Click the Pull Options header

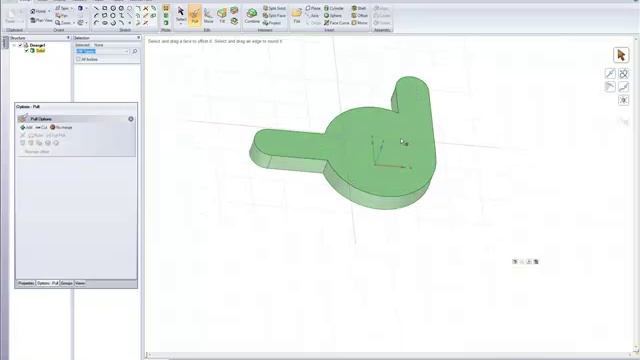tap(76, 119)
